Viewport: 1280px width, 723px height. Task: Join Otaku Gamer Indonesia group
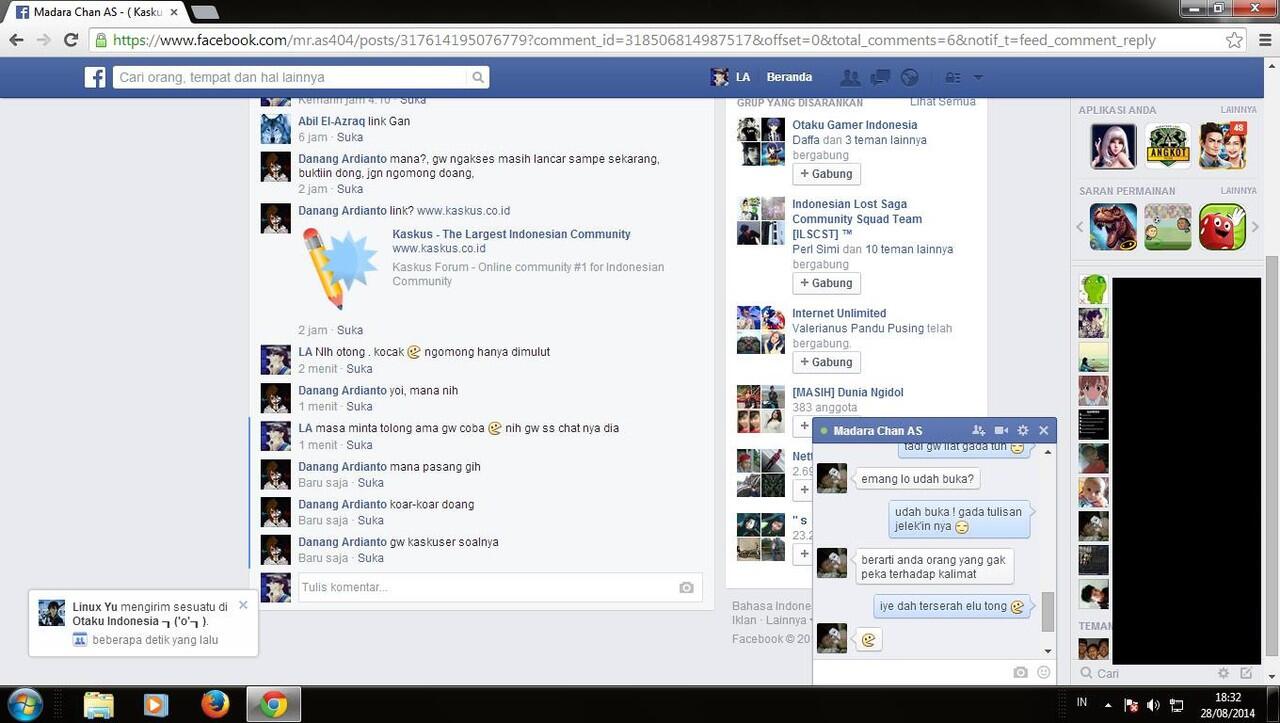tap(826, 174)
